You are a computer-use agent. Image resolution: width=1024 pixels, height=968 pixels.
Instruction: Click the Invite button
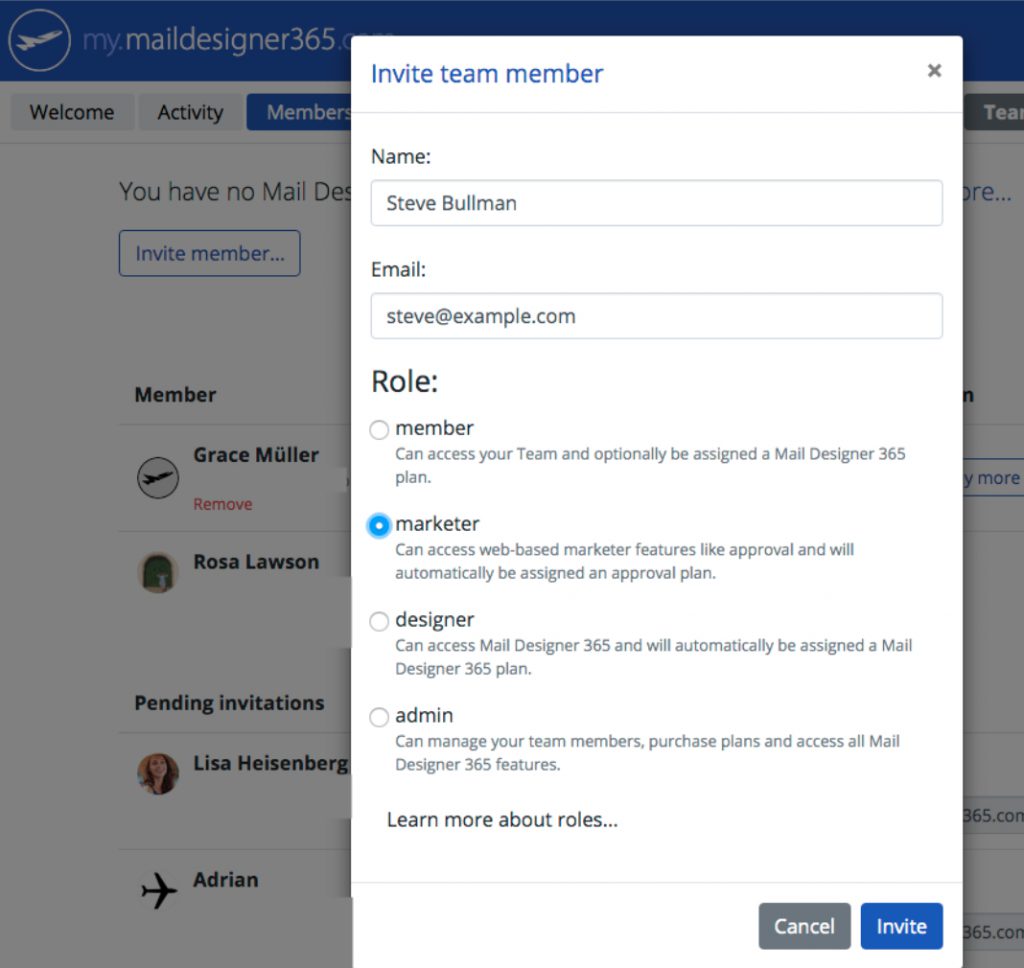(x=901, y=926)
